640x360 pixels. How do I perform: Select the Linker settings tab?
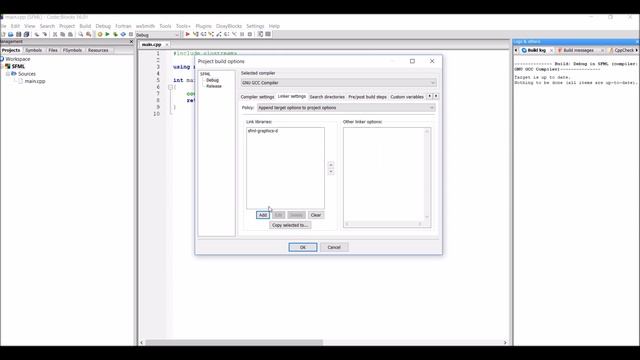coord(292,97)
